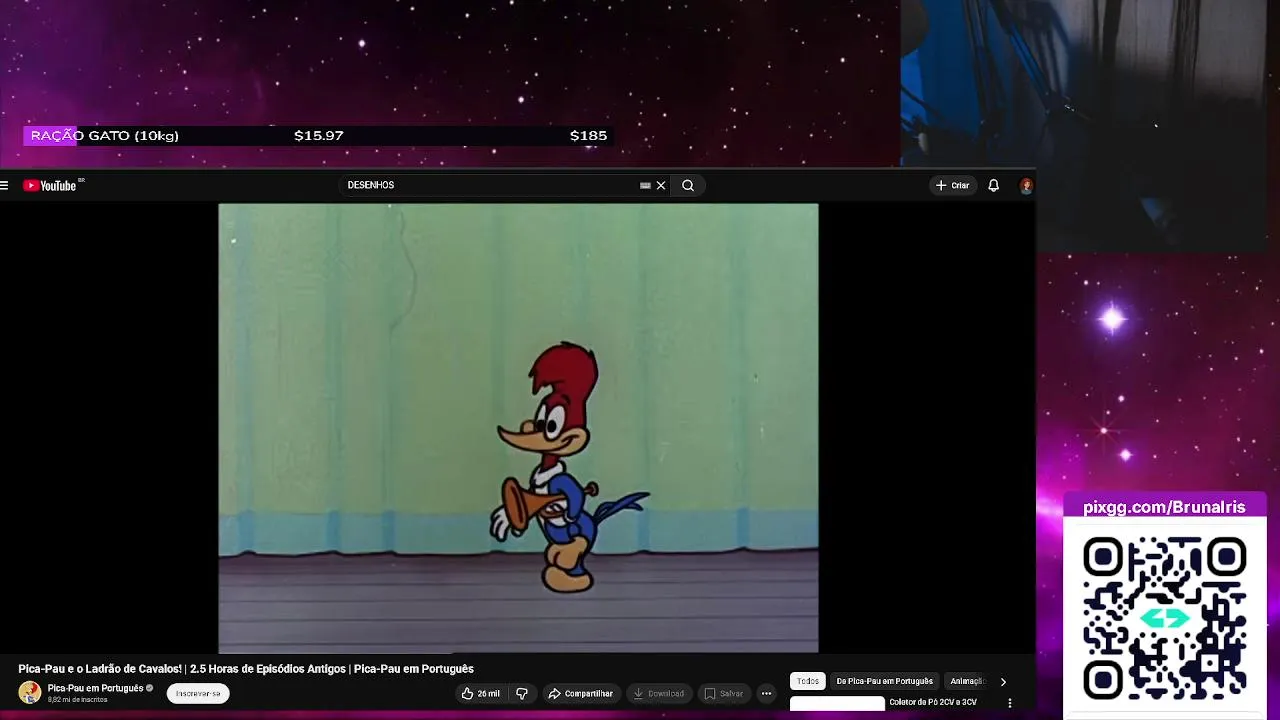Click the pixgg.com/BrunaIris overlay link text
Image resolution: width=1280 pixels, height=720 pixels.
pos(1164,507)
